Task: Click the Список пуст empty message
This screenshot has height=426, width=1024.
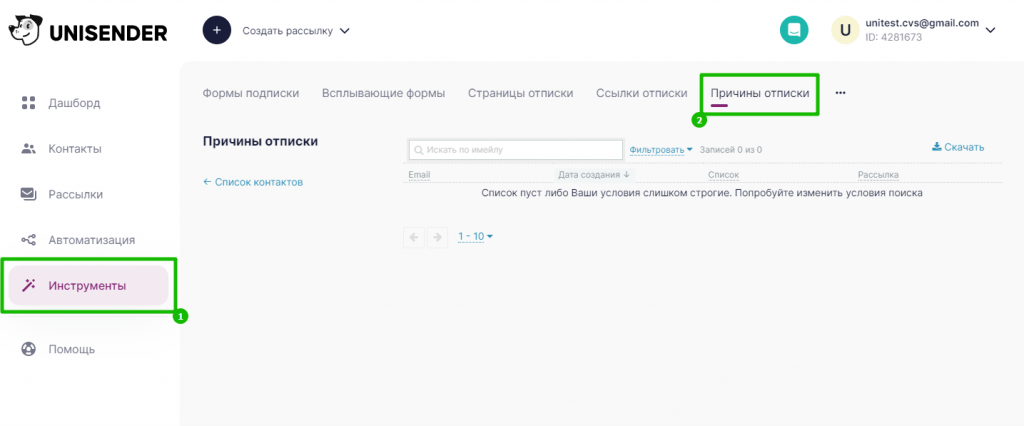Action: (x=701, y=193)
